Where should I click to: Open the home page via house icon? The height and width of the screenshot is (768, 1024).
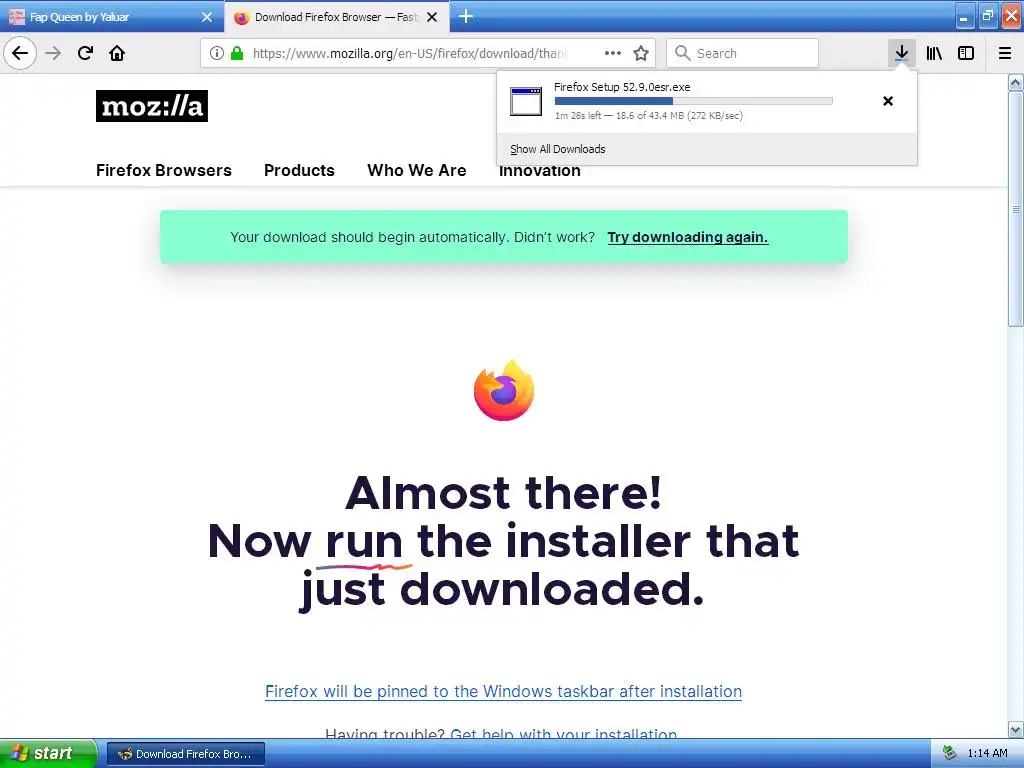click(x=117, y=53)
